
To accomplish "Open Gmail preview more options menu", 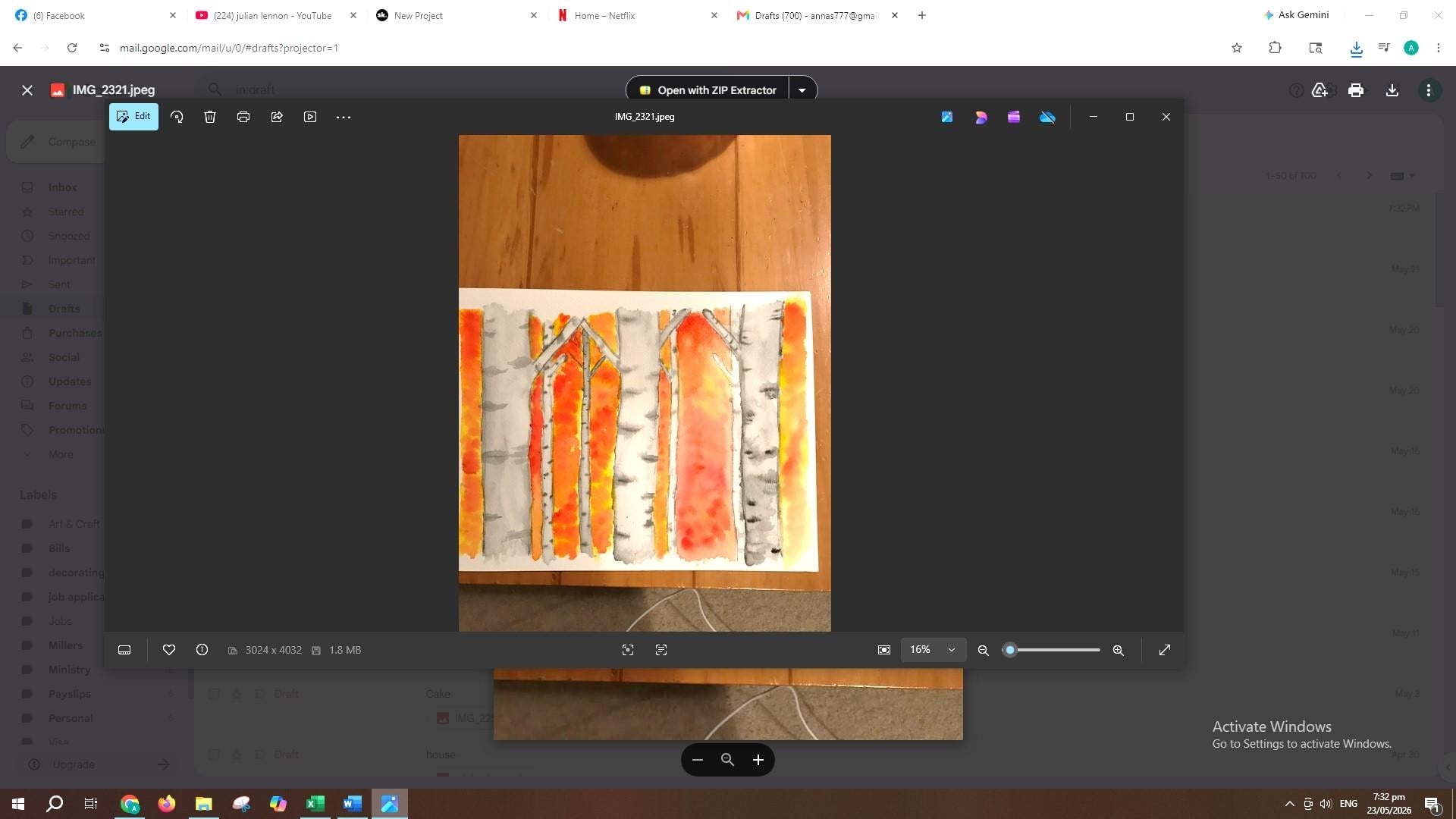I will tap(1429, 90).
